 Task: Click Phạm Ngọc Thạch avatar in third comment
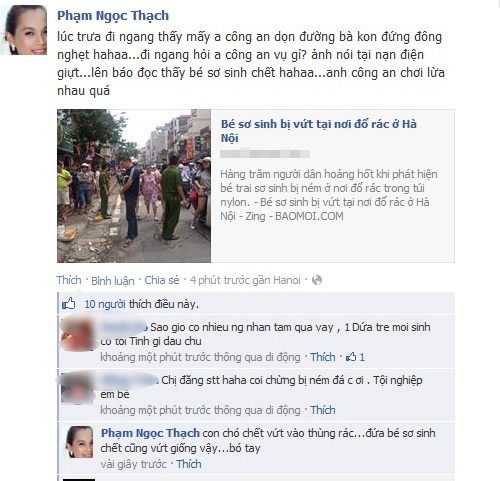pyautogui.click(x=79, y=442)
